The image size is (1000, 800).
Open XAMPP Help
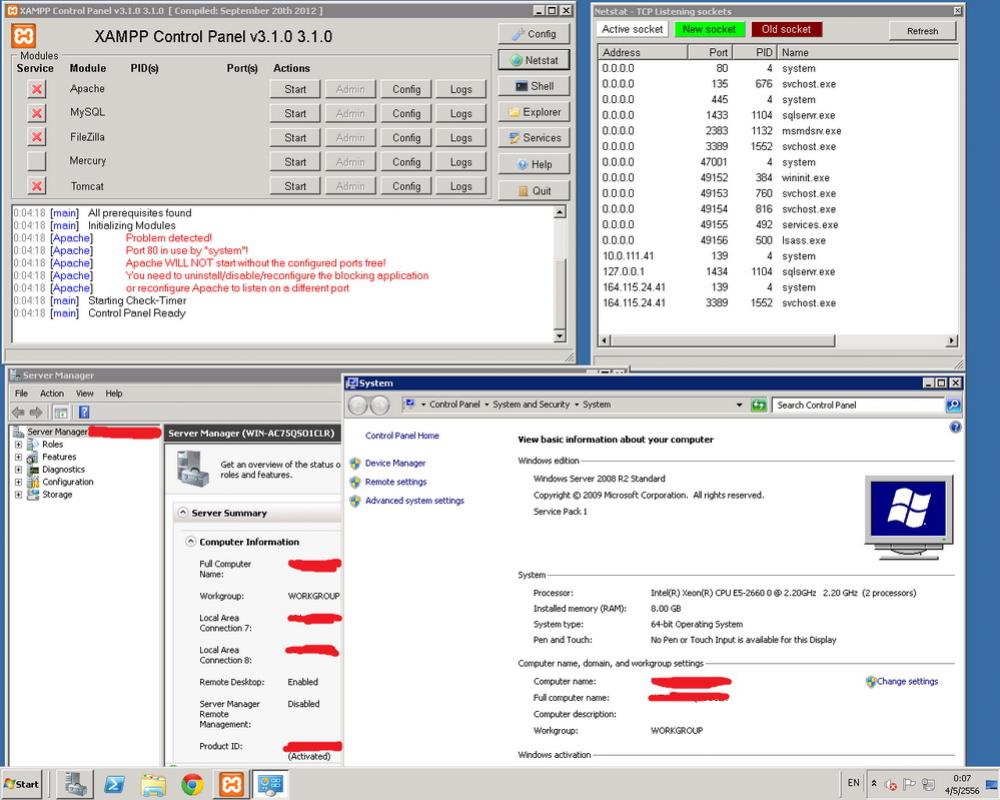tap(534, 165)
